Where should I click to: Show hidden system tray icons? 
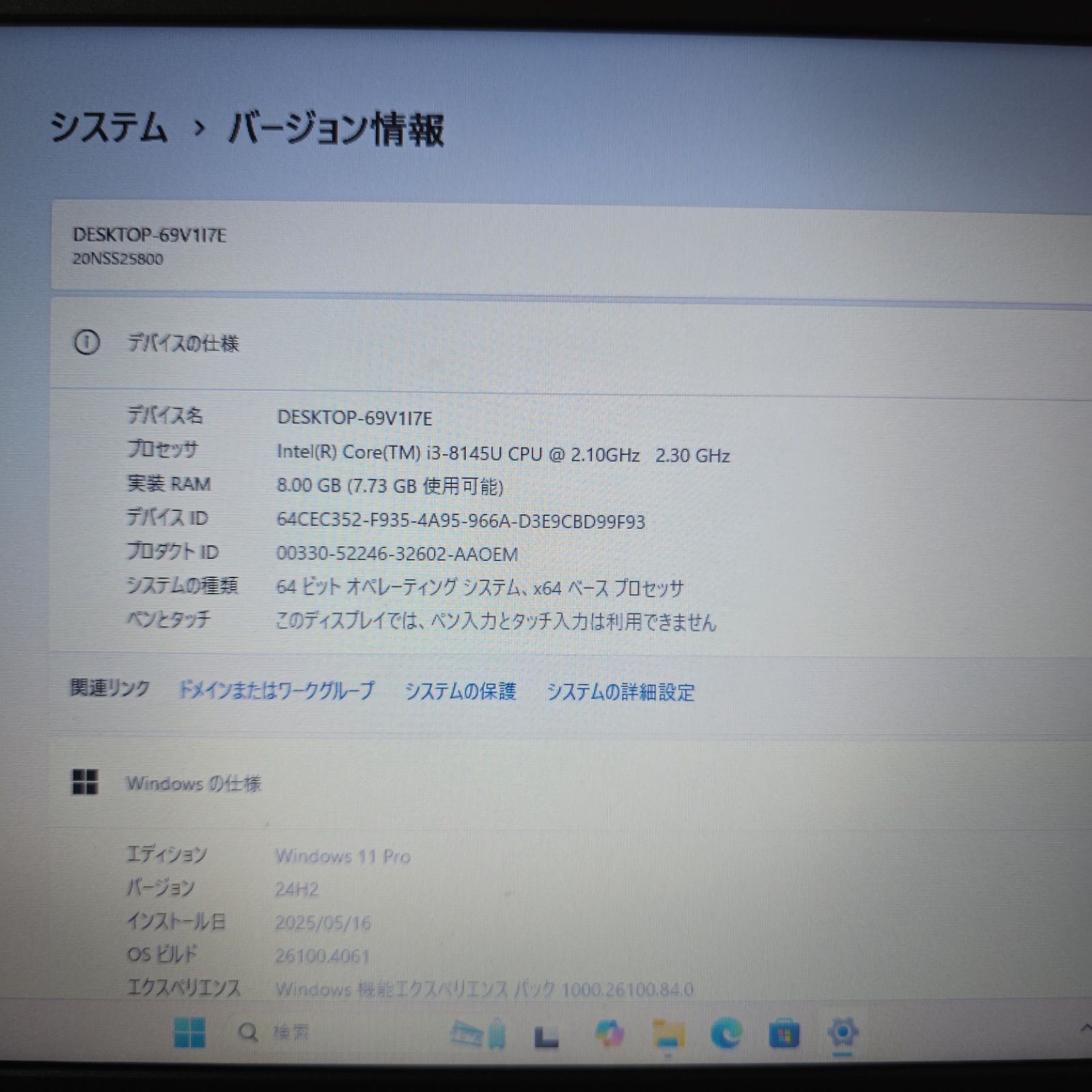pyautogui.click(x=1085, y=1028)
